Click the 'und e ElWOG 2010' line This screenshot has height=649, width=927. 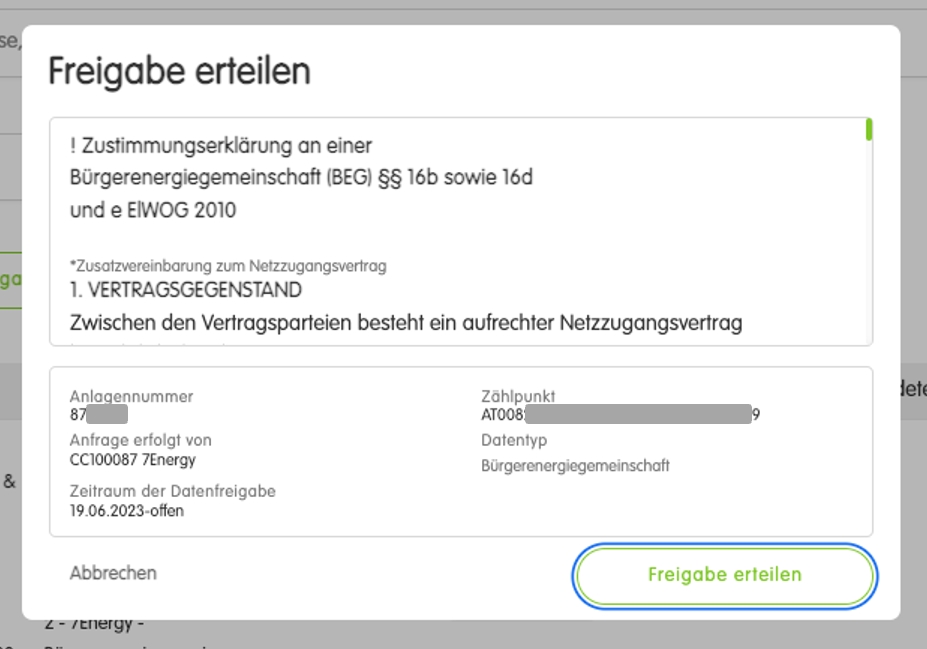pyautogui.click(x=153, y=210)
